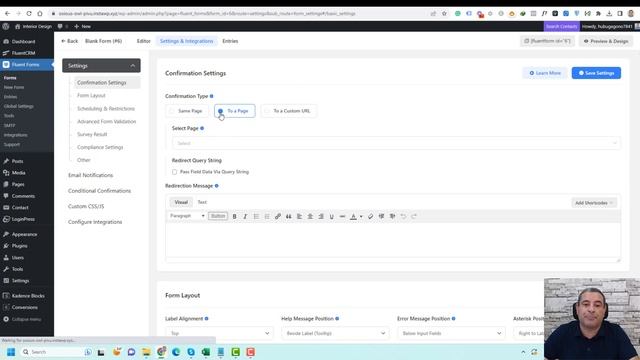Click Button insert in editor toolbar

(218, 216)
